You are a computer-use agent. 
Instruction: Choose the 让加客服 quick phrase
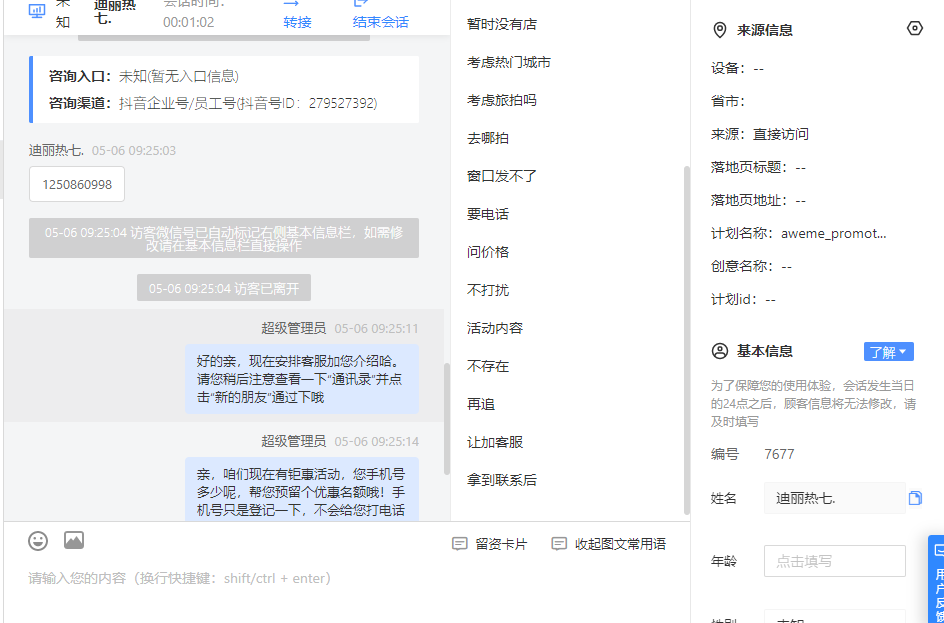pyautogui.click(x=495, y=442)
